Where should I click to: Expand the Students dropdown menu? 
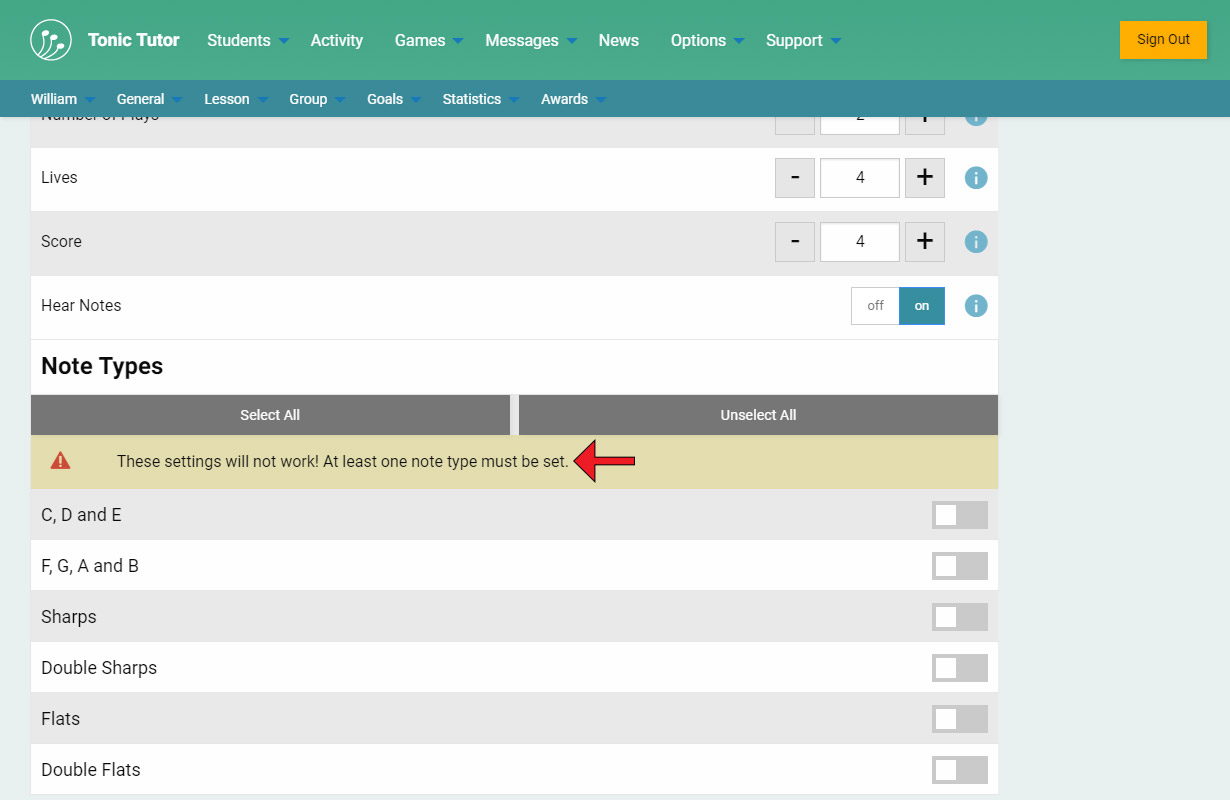coord(247,40)
